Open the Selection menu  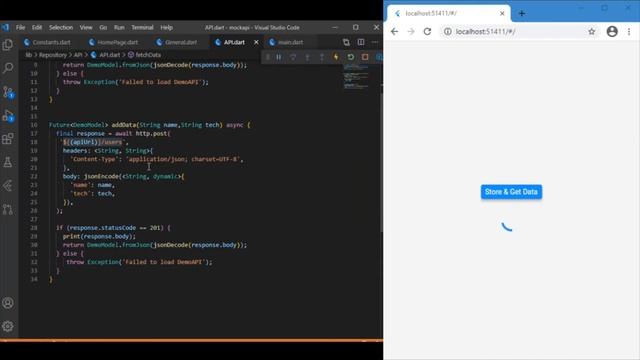coord(61,27)
